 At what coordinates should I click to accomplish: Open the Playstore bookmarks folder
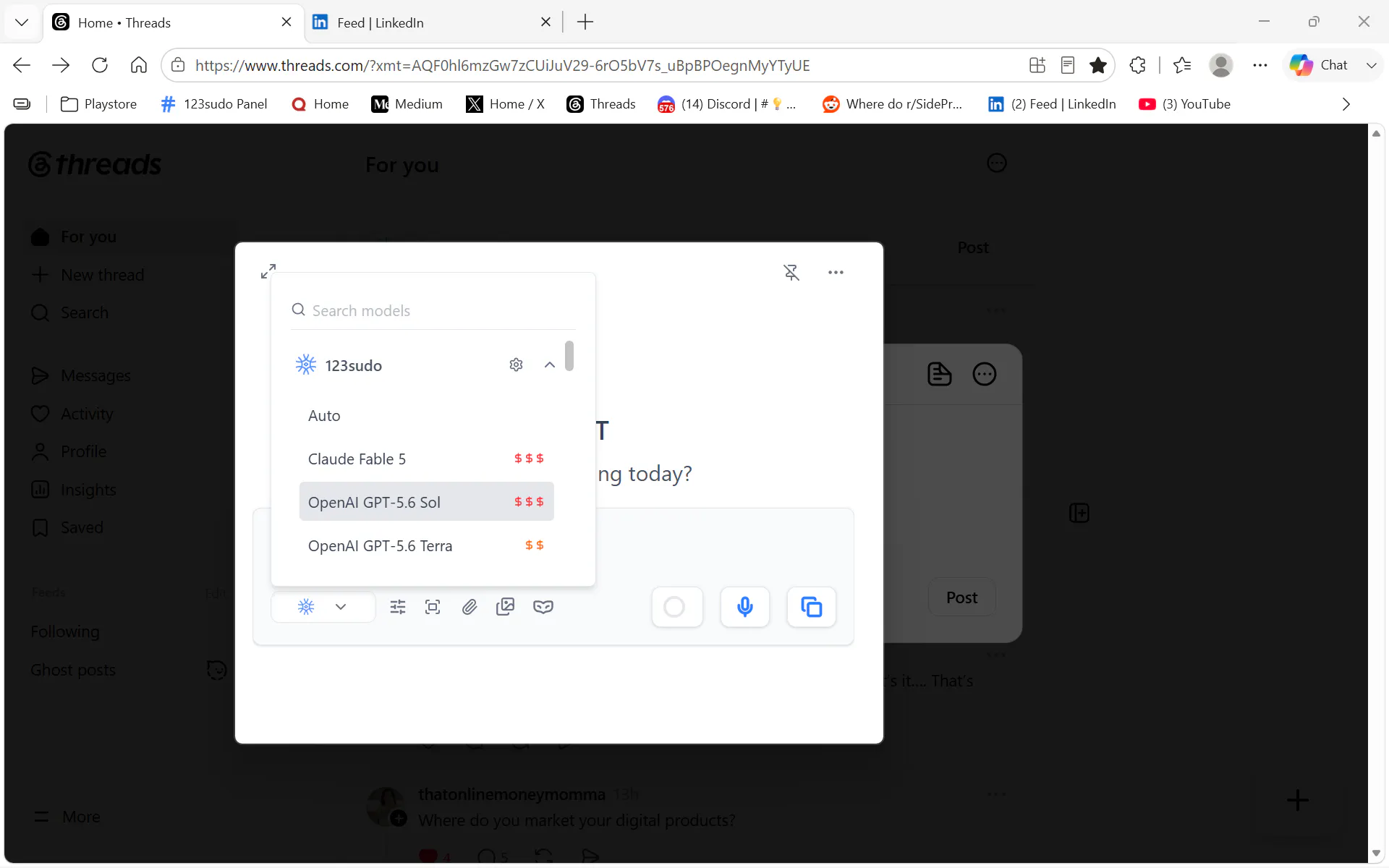pyautogui.click(x=99, y=104)
